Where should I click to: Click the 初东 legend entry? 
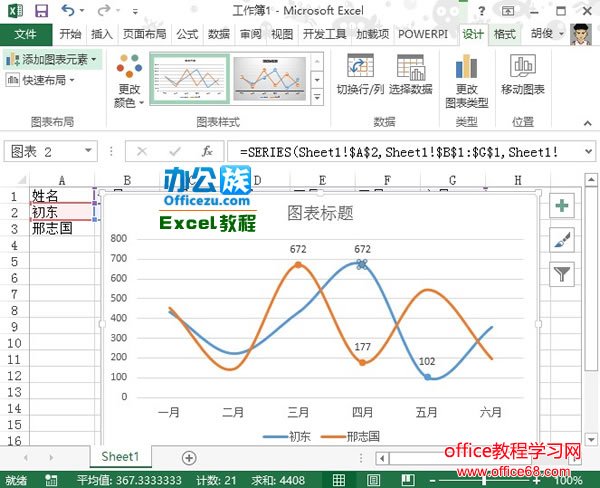pyautogui.click(x=287, y=436)
